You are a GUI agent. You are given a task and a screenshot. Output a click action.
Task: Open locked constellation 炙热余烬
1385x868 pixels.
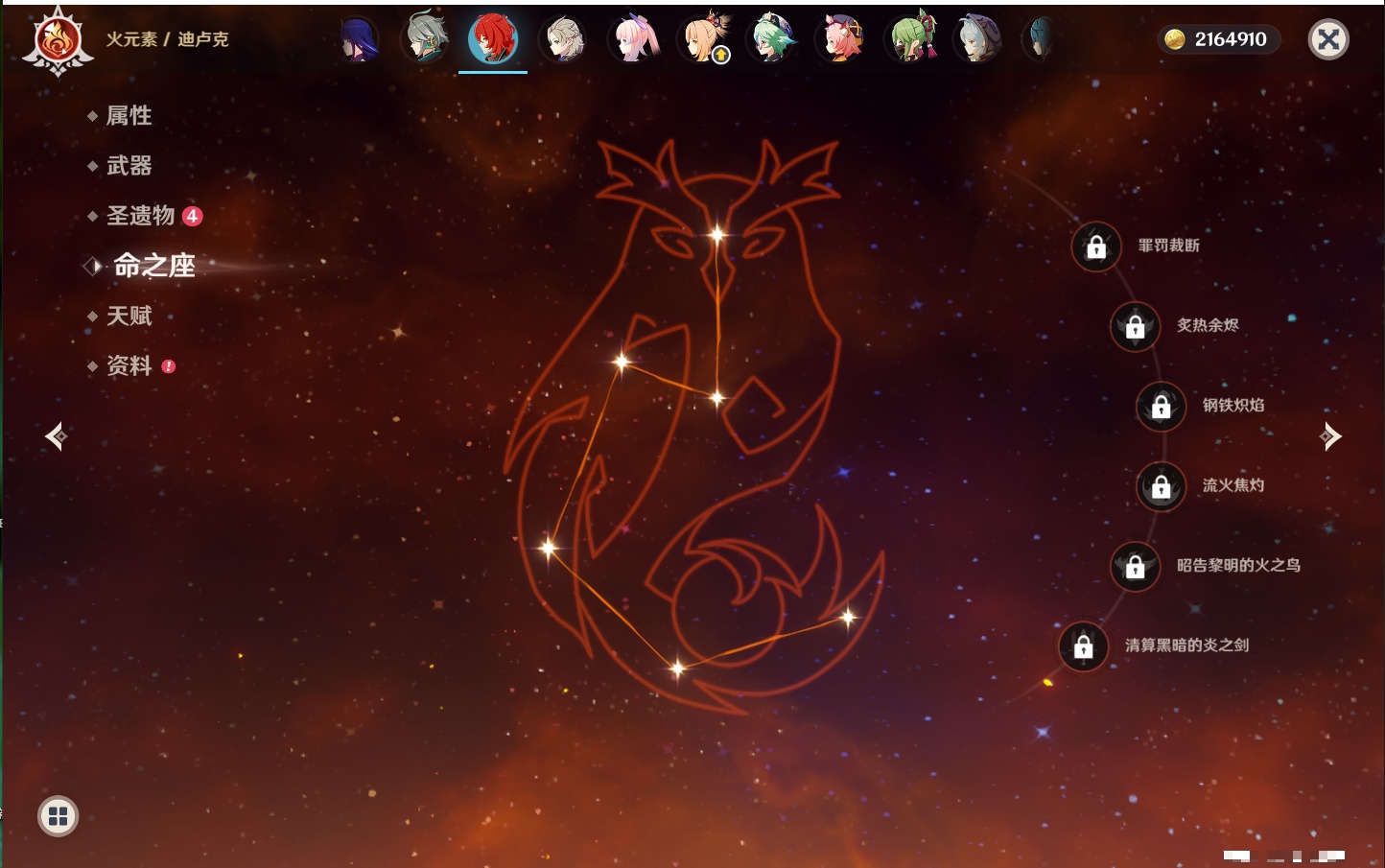1136,326
